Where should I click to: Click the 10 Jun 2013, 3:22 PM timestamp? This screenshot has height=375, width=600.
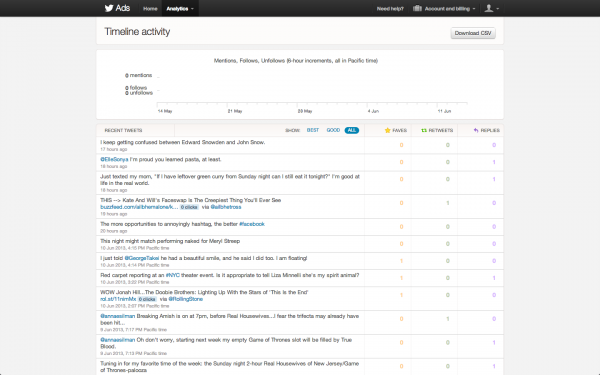coord(135,282)
